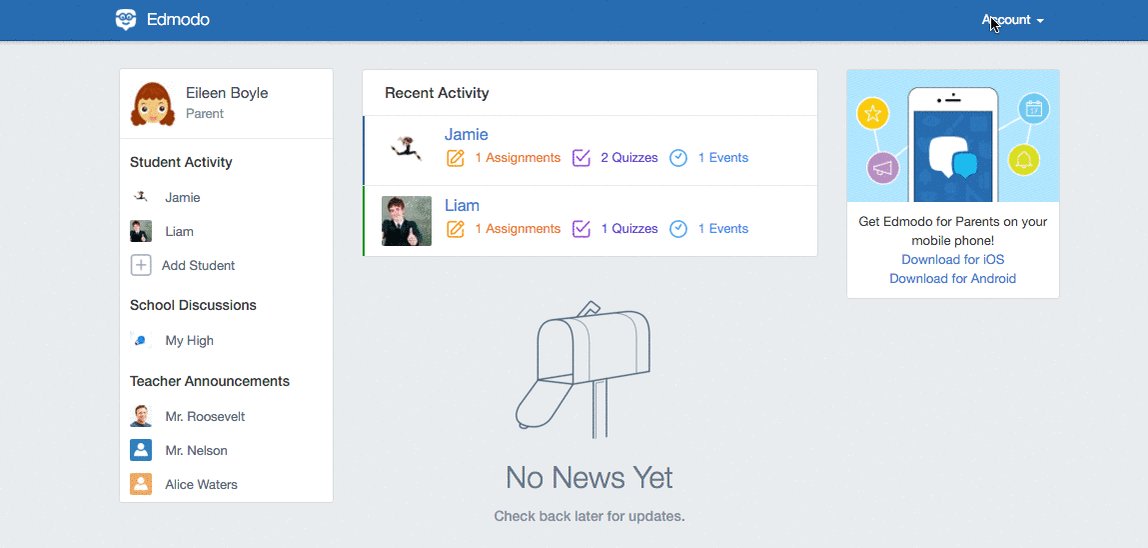Image resolution: width=1148 pixels, height=548 pixels.
Task: Click the My High school icon
Action: [x=141, y=340]
